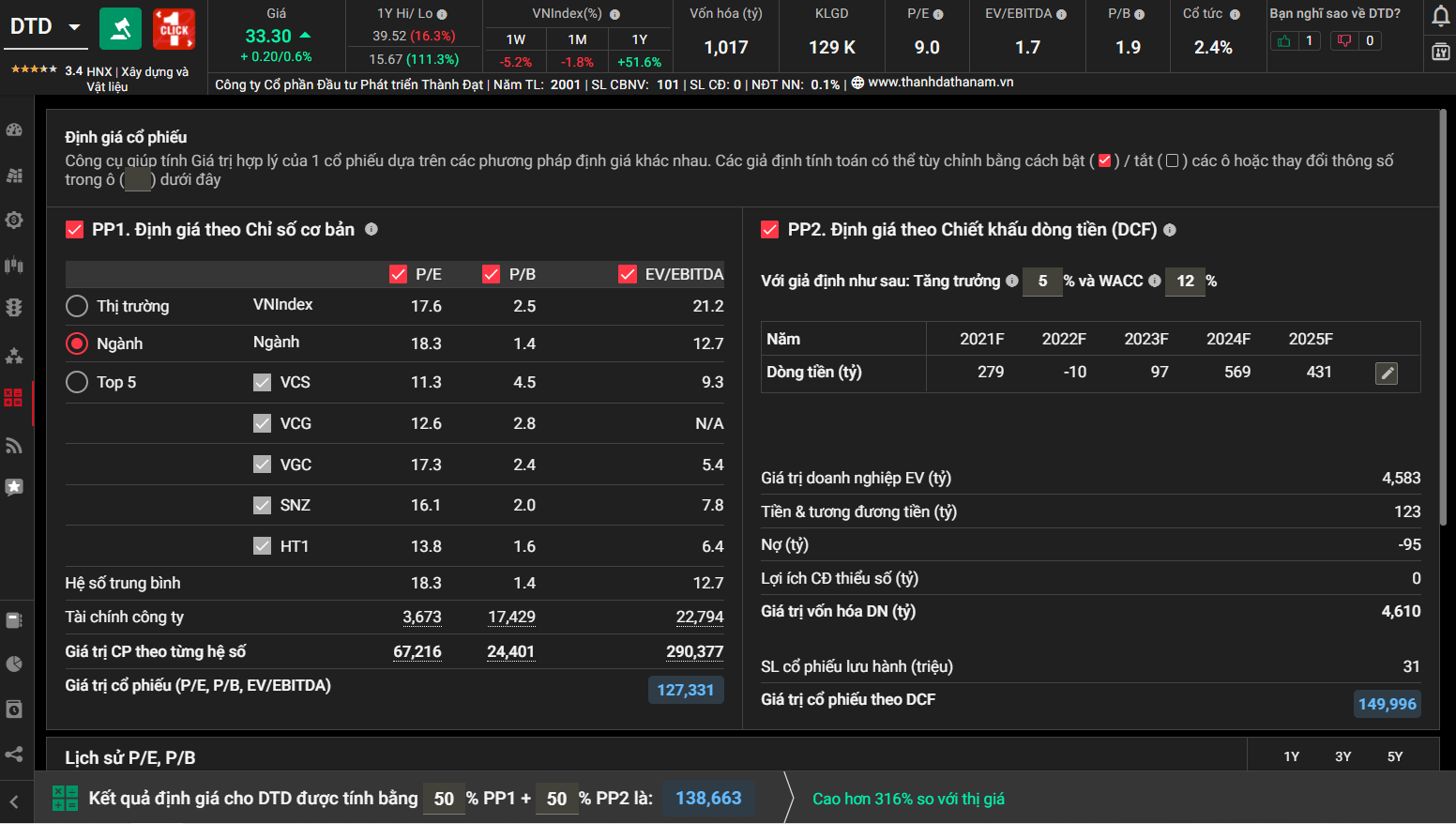Edit DCF cash flow with pencil icon
The image size is (1456, 824).
click(1386, 374)
